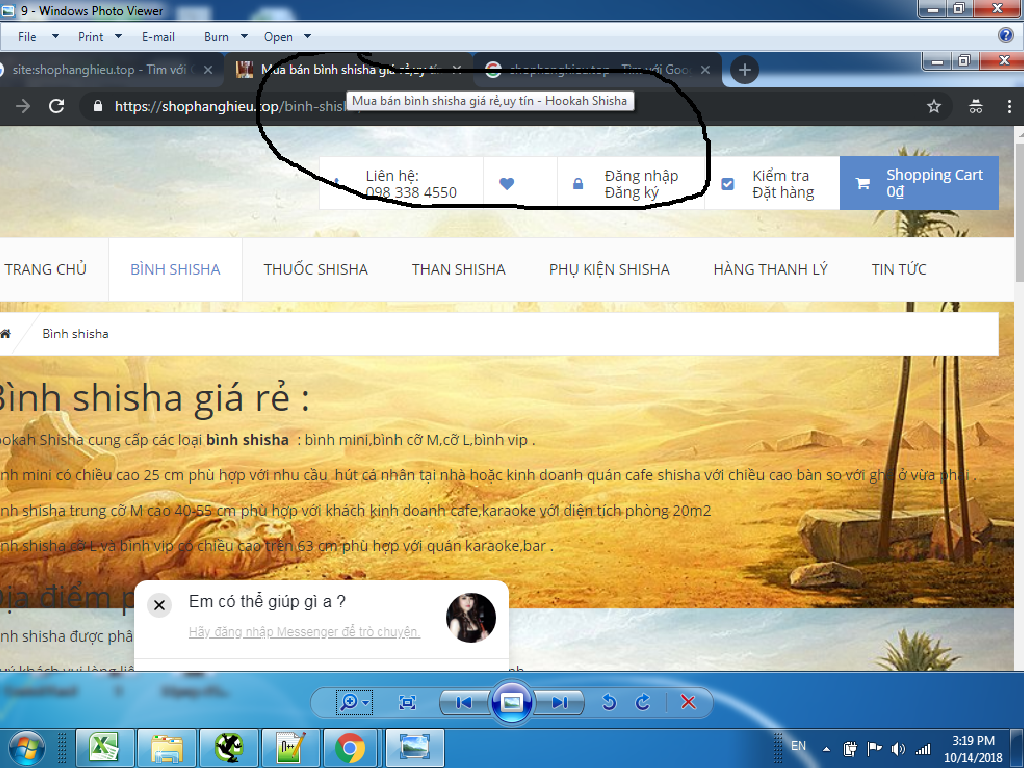This screenshot has height=768, width=1024.
Task: Open the Shopping Cart button
Action: pos(919,183)
